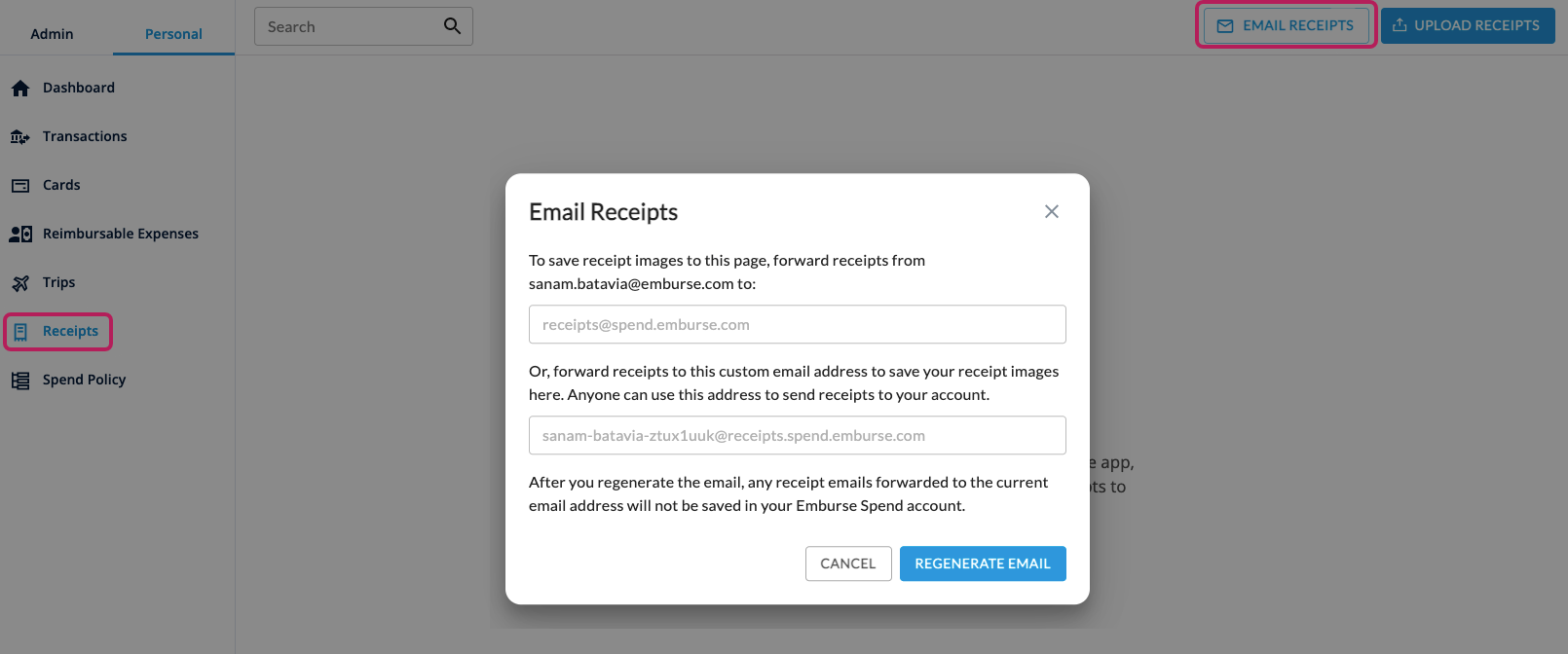
Task: Click the Reimbursable Expenses icon
Action: coord(20,235)
